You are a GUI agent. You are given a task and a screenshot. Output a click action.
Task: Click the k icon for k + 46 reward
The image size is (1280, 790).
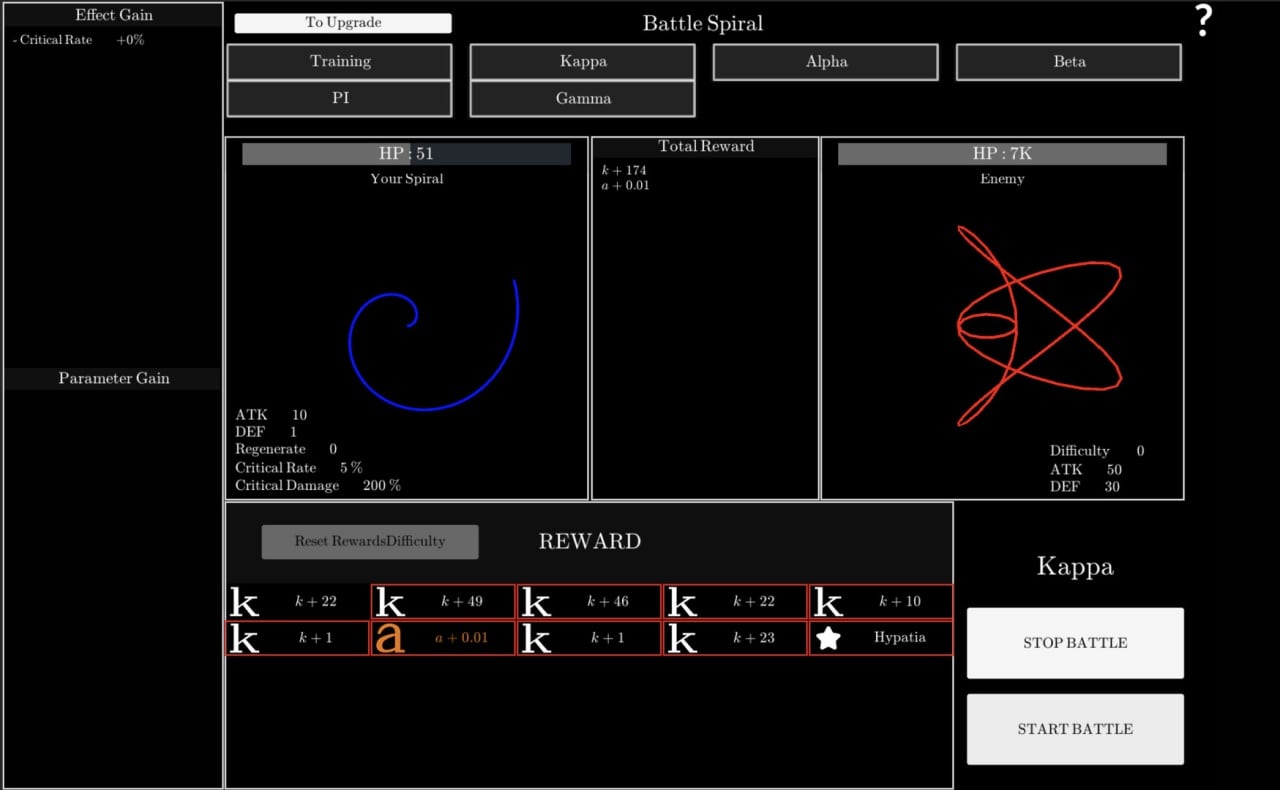(537, 602)
